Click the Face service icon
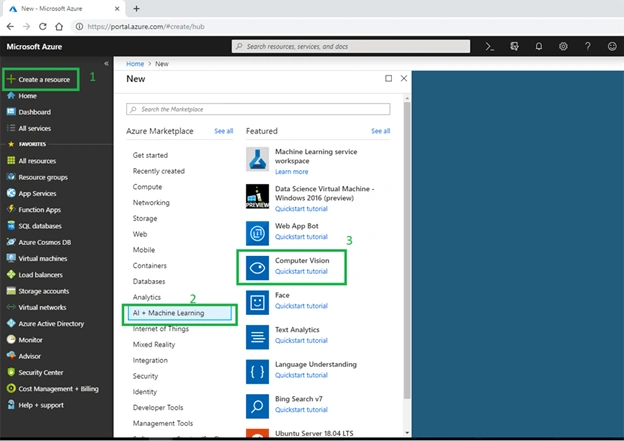This screenshot has height=441, width=624. (257, 302)
